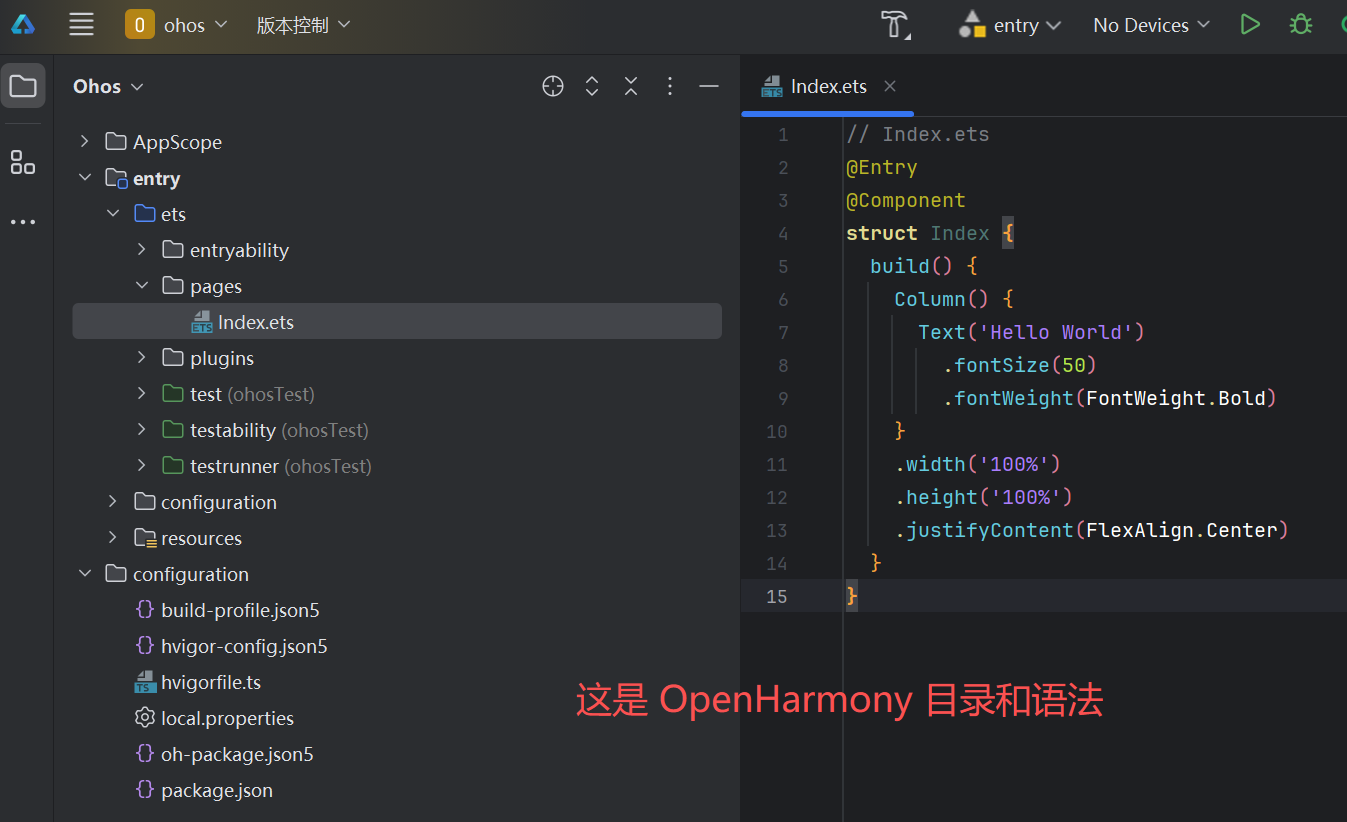Open Project panel options with the kebab icon
Viewport: 1347px width, 822px height.
pyautogui.click(x=669, y=86)
